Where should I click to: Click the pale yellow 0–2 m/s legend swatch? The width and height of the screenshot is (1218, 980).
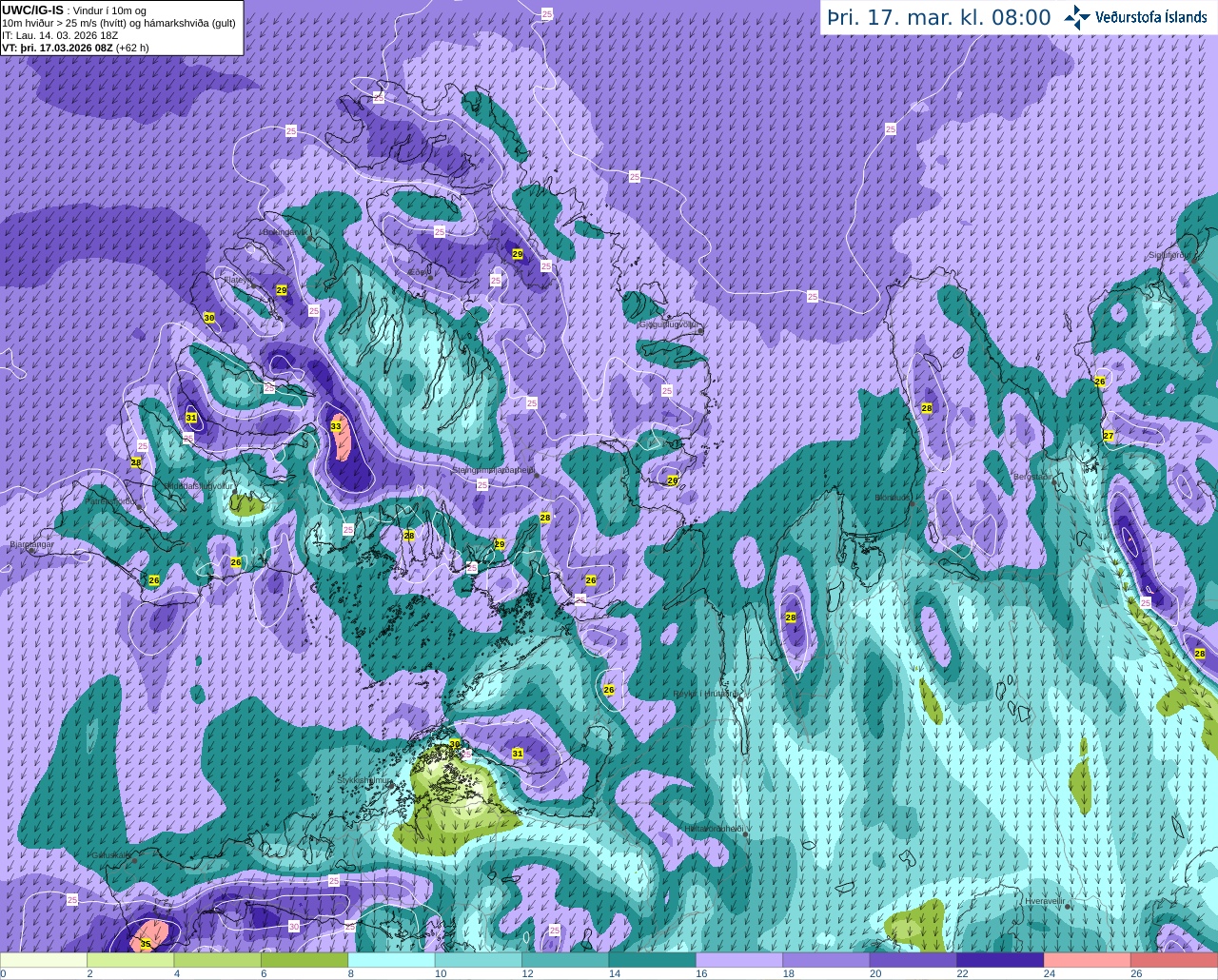click(44, 960)
